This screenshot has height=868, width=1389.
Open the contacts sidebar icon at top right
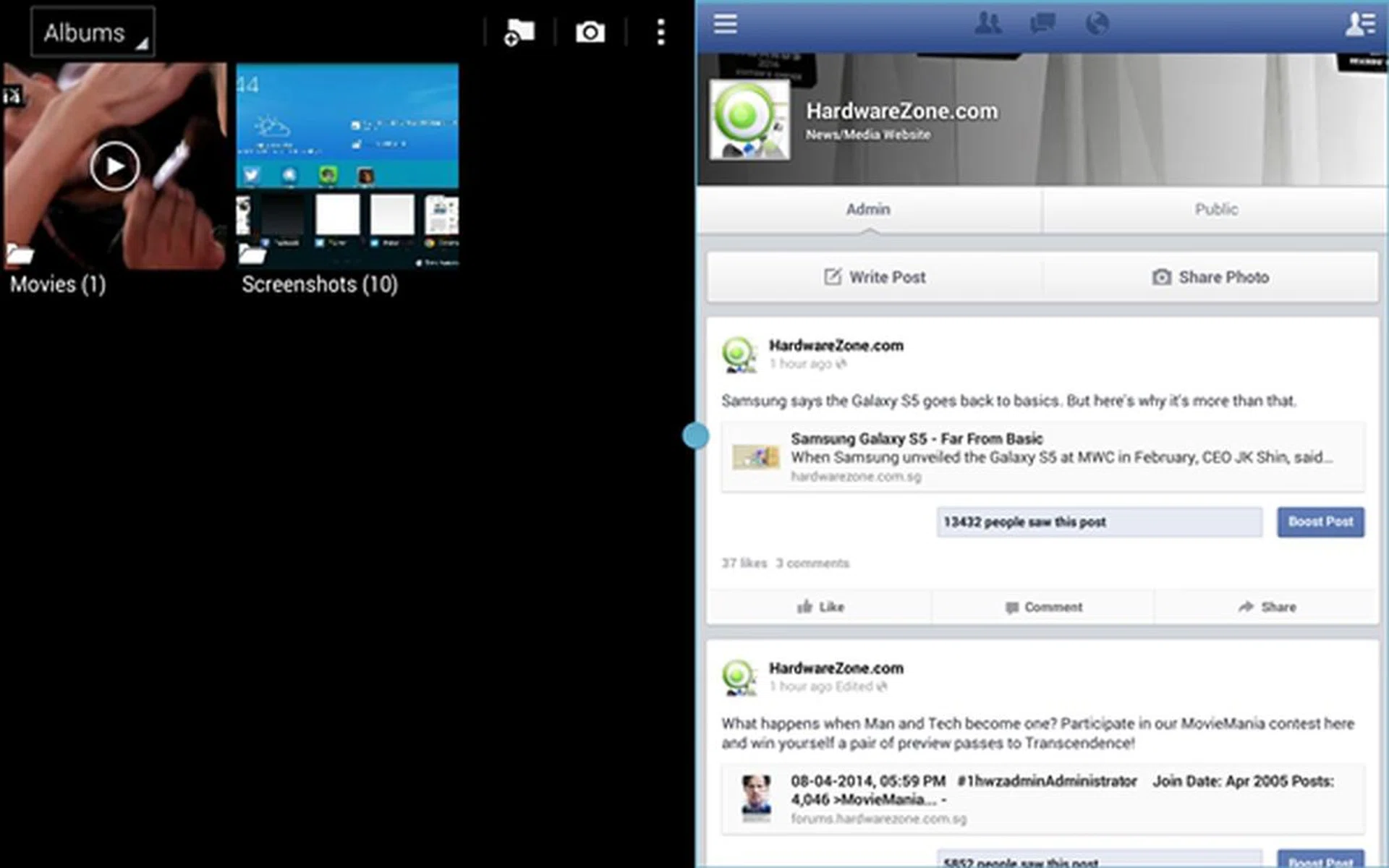pyautogui.click(x=1359, y=24)
